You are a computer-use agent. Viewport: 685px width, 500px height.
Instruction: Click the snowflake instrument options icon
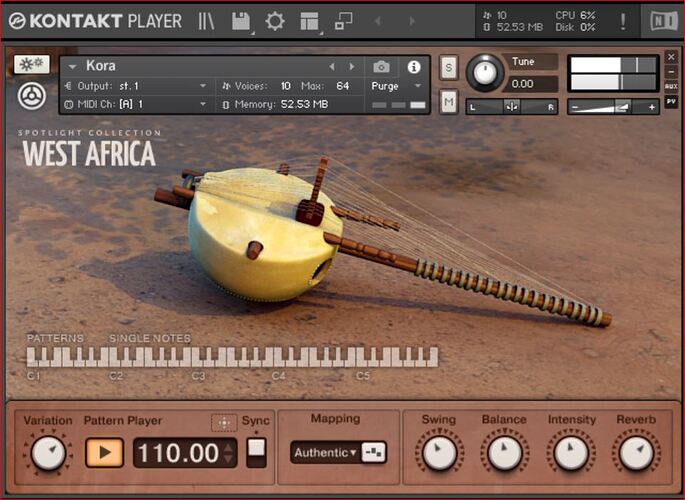click(x=31, y=64)
